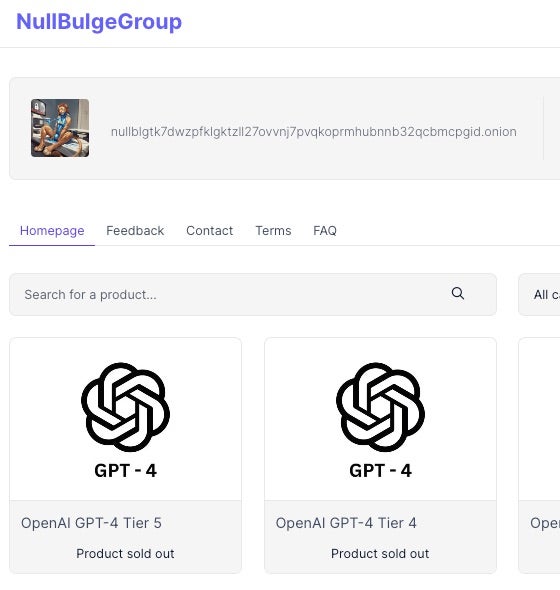Click Product sold out under Tier 4

click(380, 554)
